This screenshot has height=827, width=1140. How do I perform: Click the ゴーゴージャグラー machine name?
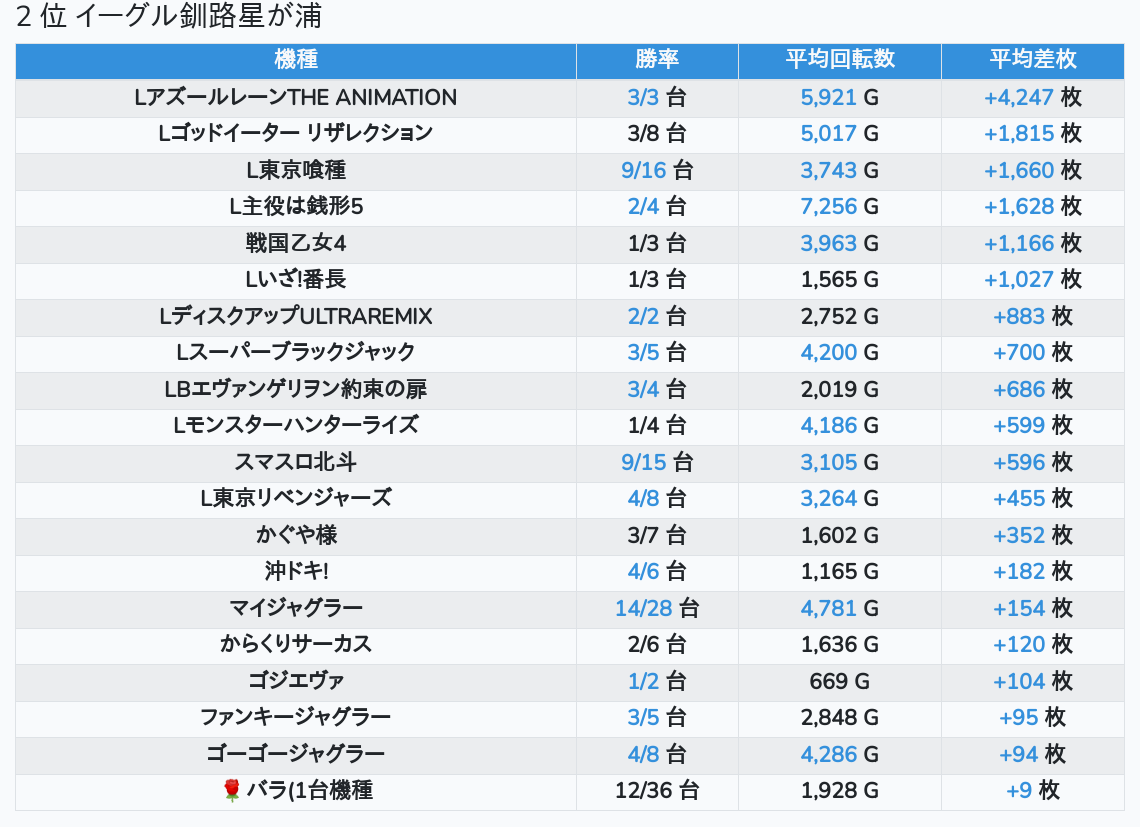[x=296, y=755]
